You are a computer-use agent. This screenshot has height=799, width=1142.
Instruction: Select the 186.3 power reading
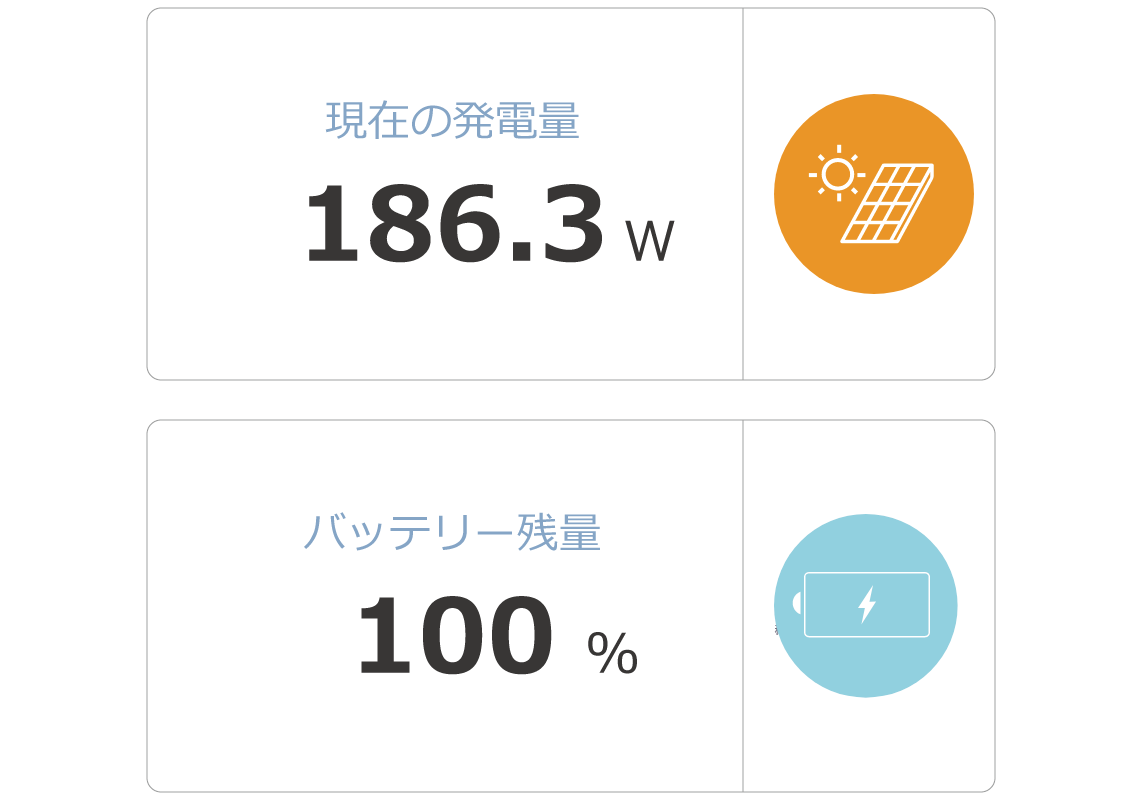(455, 223)
